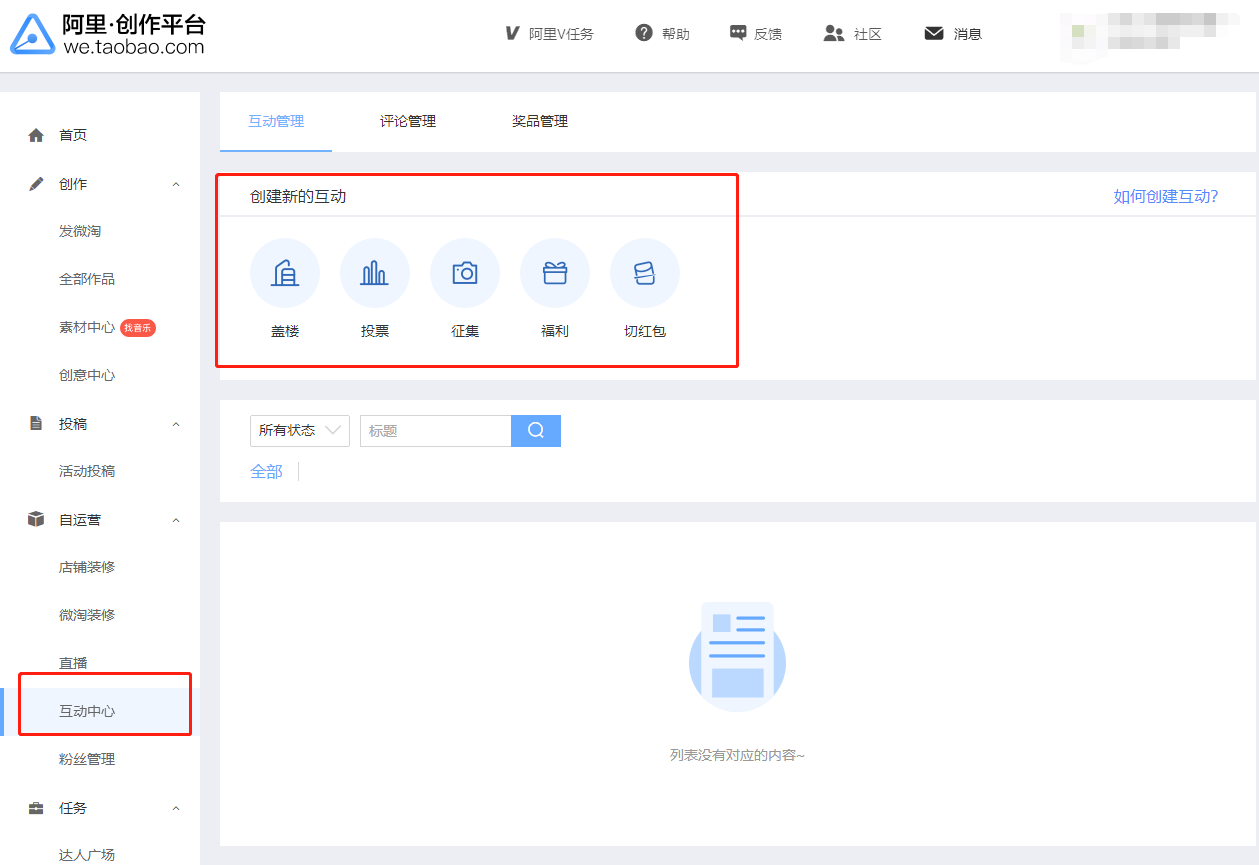This screenshot has height=865, width=1259.
Task: Click the 阿里·创作平台 logo icon
Action: tap(32, 35)
